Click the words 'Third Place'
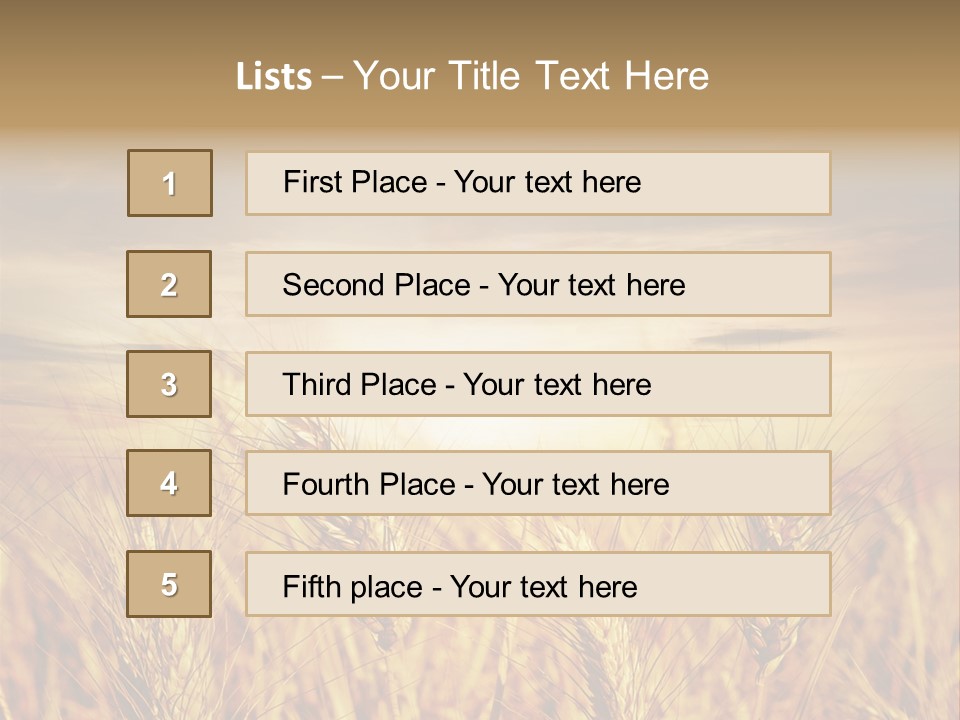 pos(359,384)
